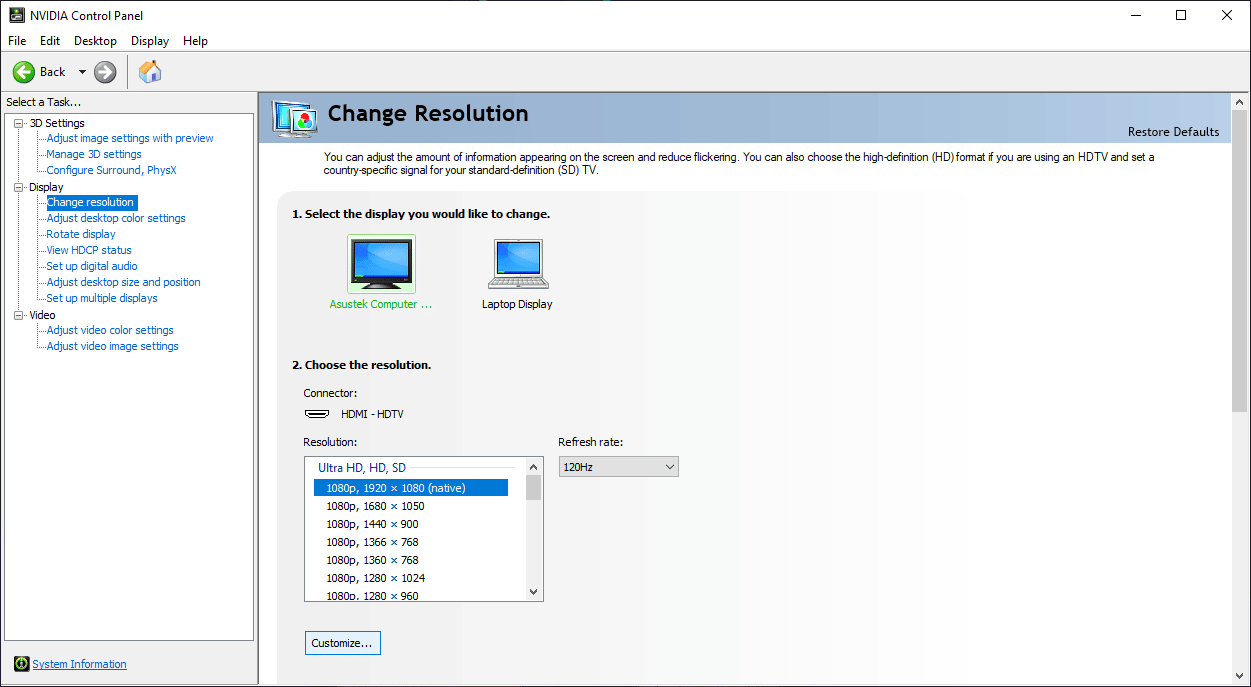Open Manage 3D settings
Image resolution: width=1251 pixels, height=687 pixels.
point(94,154)
